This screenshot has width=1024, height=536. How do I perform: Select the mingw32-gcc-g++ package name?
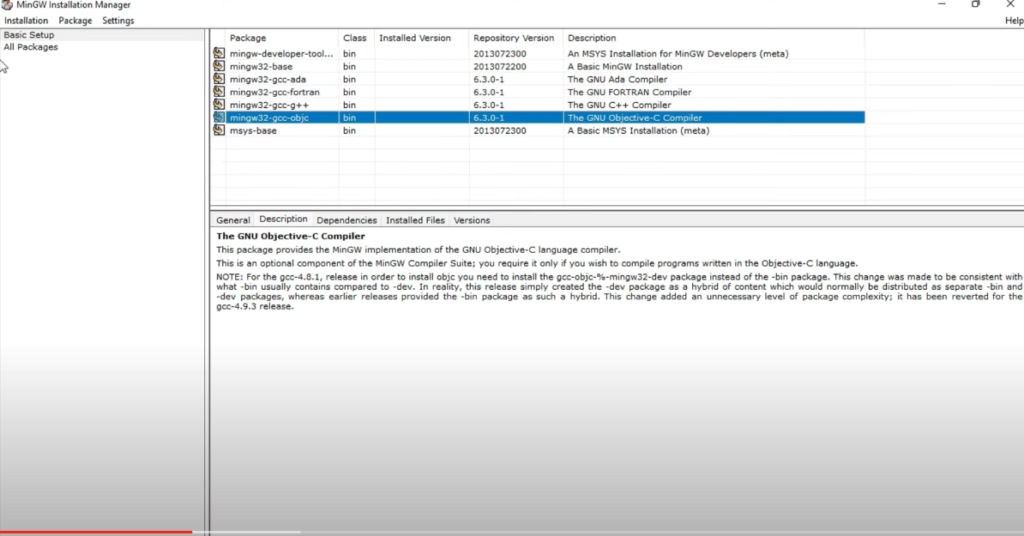tap(269, 104)
